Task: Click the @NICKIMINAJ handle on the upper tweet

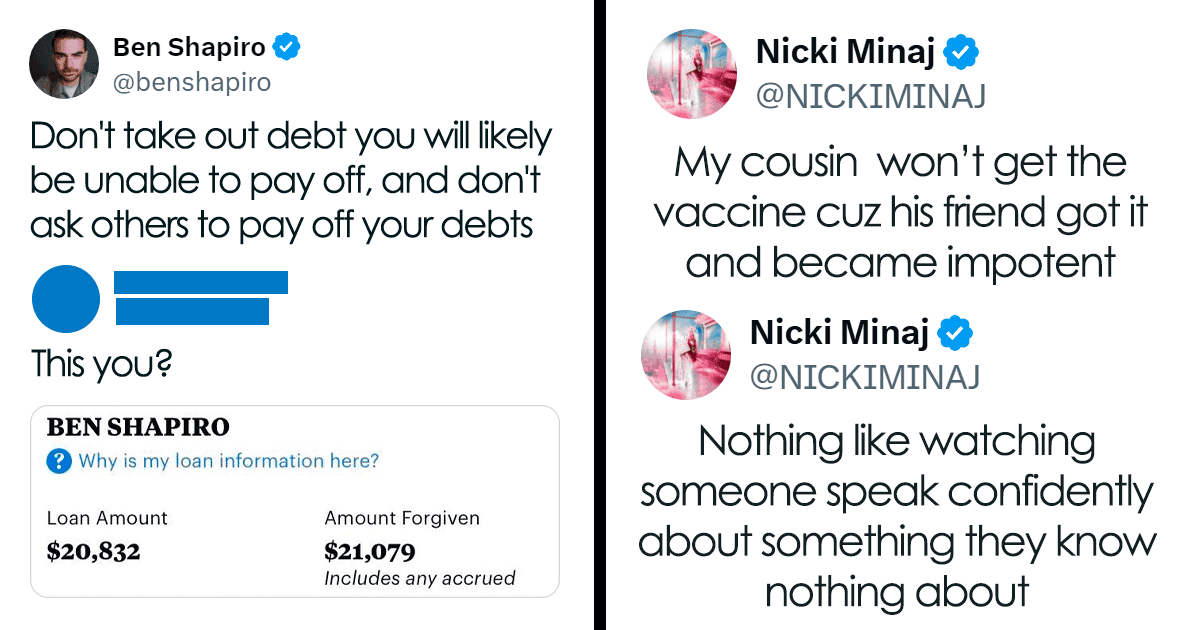Action: (871, 96)
